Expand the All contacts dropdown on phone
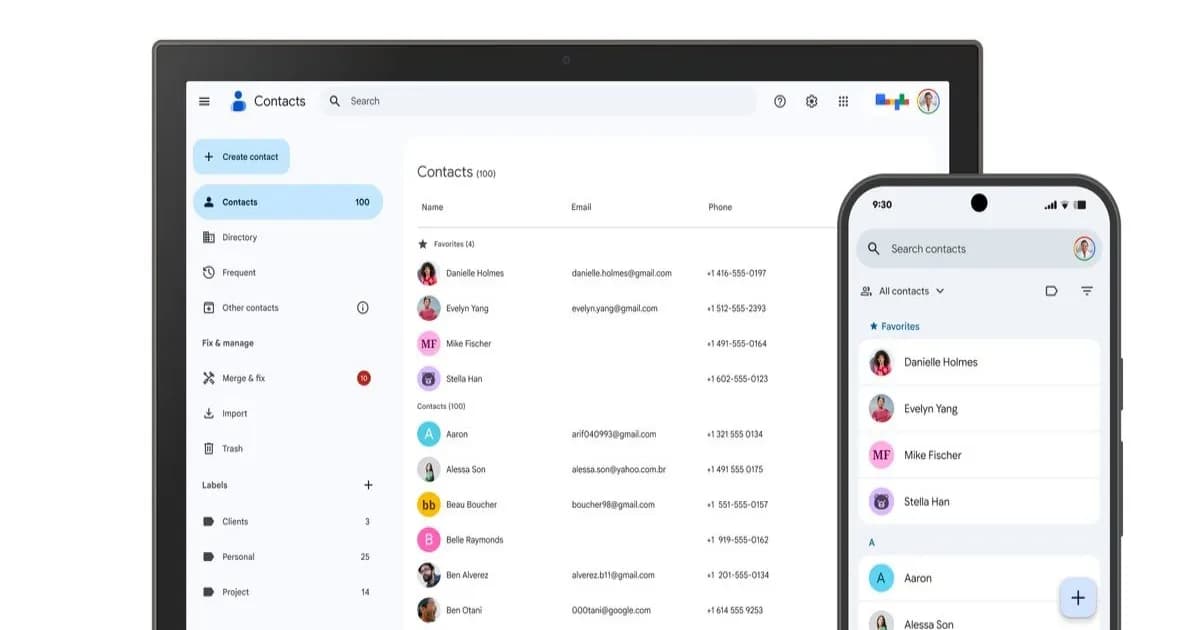1200x630 pixels. (x=903, y=291)
